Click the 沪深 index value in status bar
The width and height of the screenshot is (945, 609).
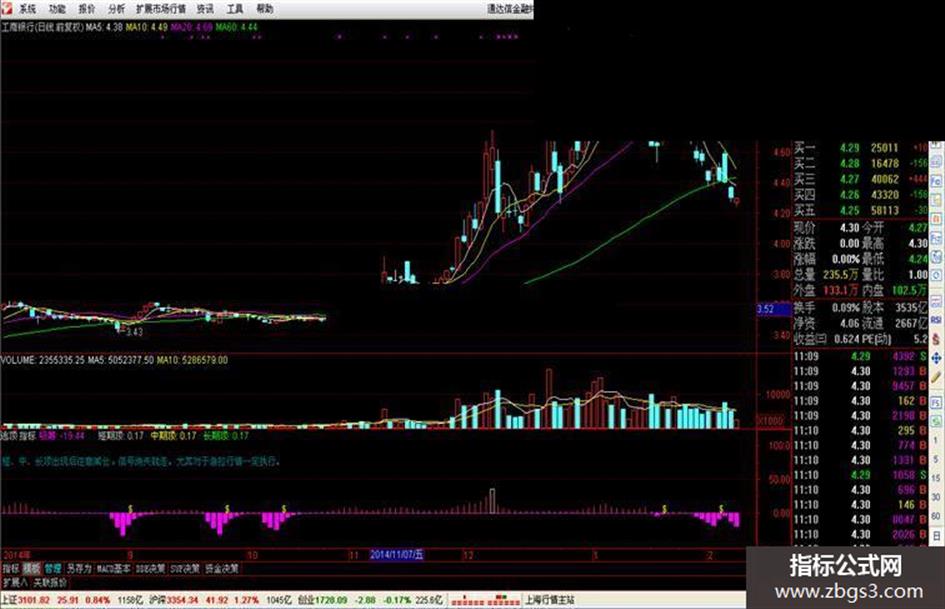pos(181,600)
